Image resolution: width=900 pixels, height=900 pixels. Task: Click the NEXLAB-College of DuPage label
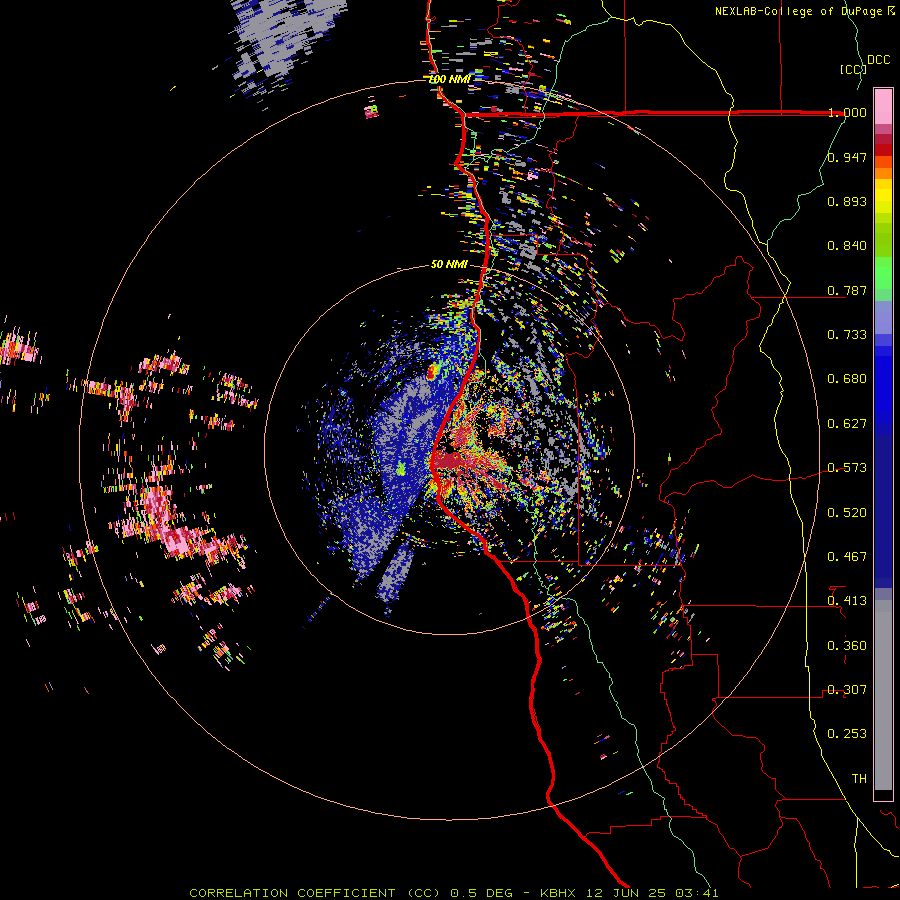(800, 11)
